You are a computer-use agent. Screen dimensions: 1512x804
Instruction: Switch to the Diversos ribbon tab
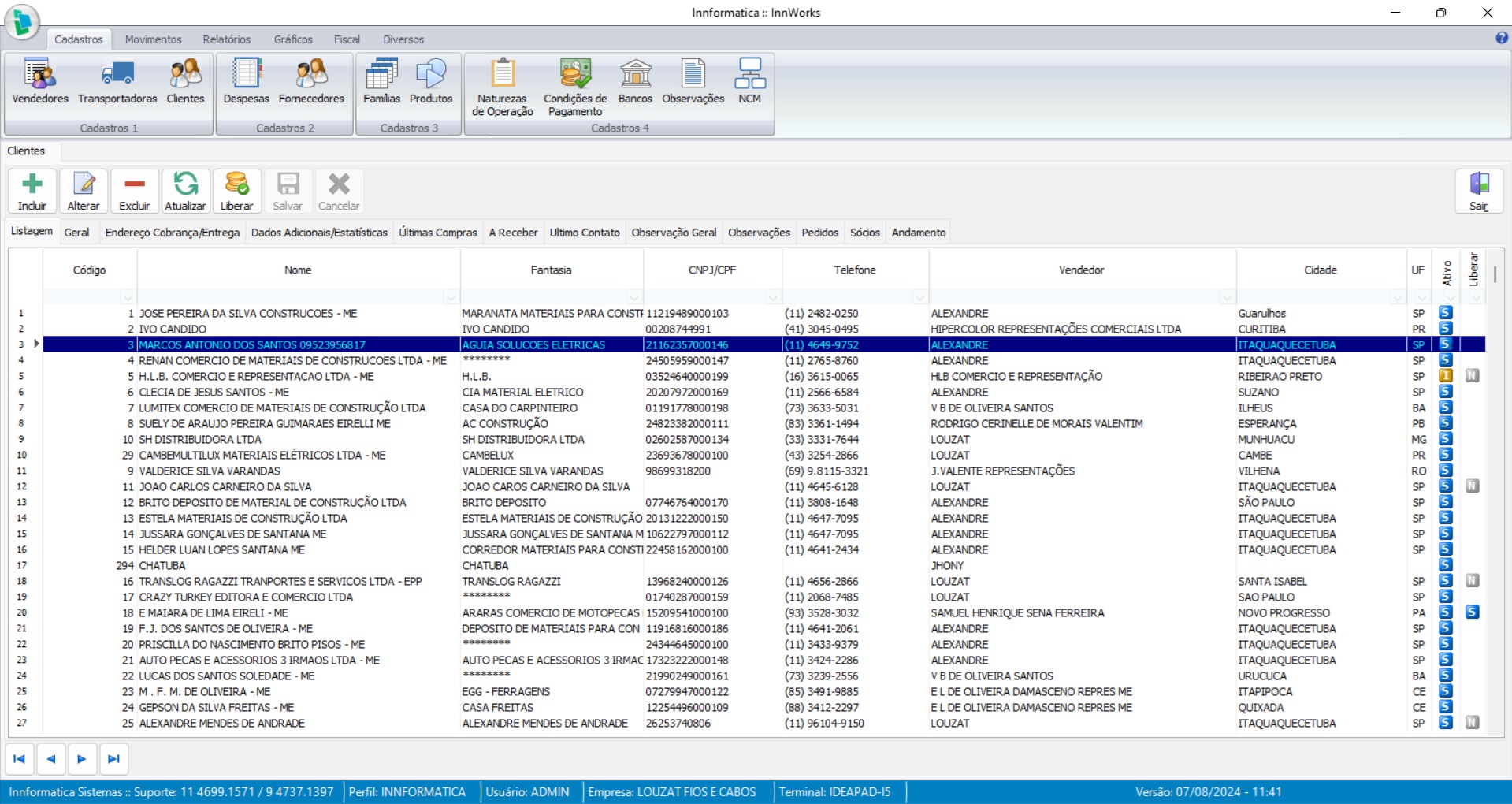(403, 39)
